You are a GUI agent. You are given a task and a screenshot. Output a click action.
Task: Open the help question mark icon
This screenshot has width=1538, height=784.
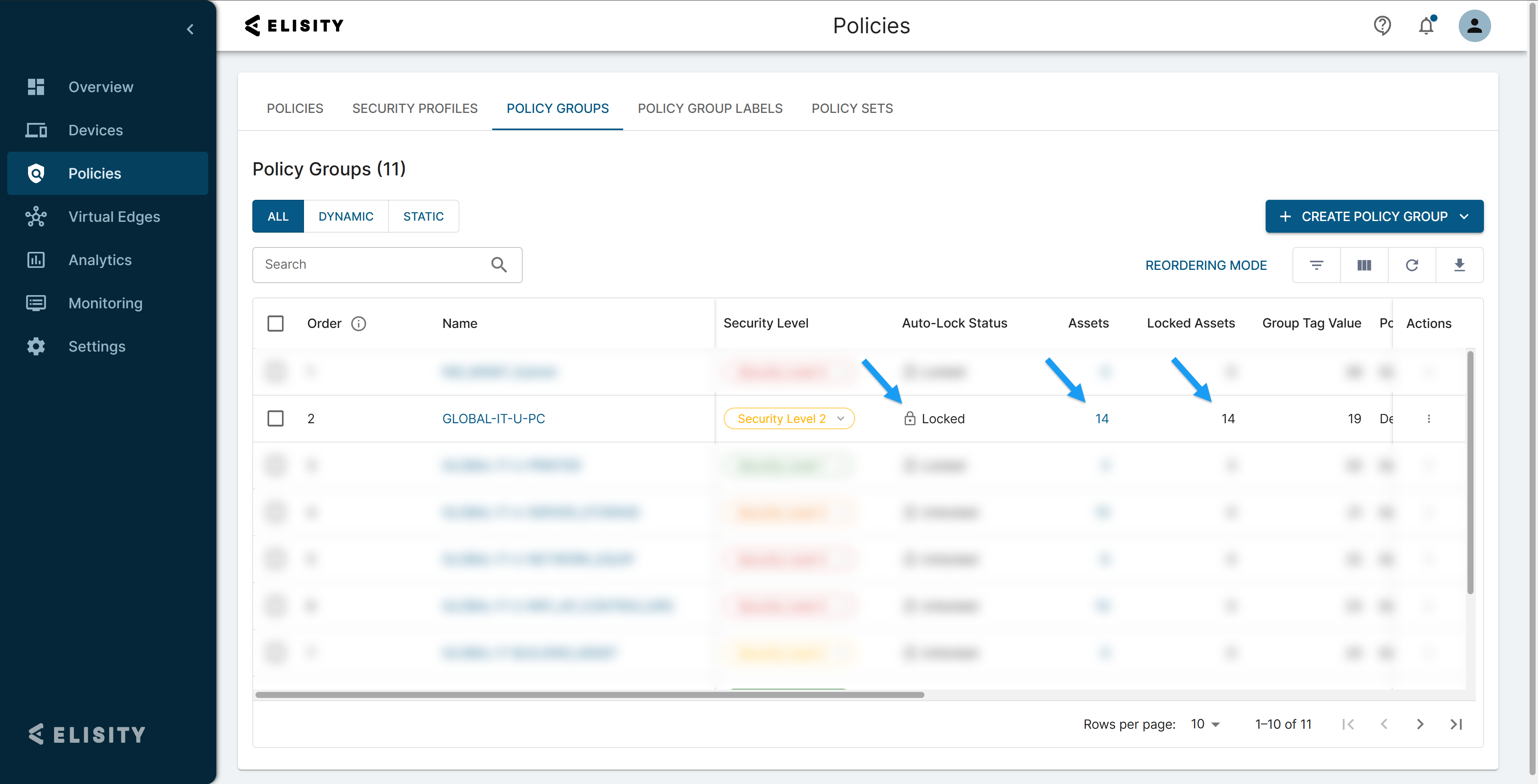[x=1382, y=26]
